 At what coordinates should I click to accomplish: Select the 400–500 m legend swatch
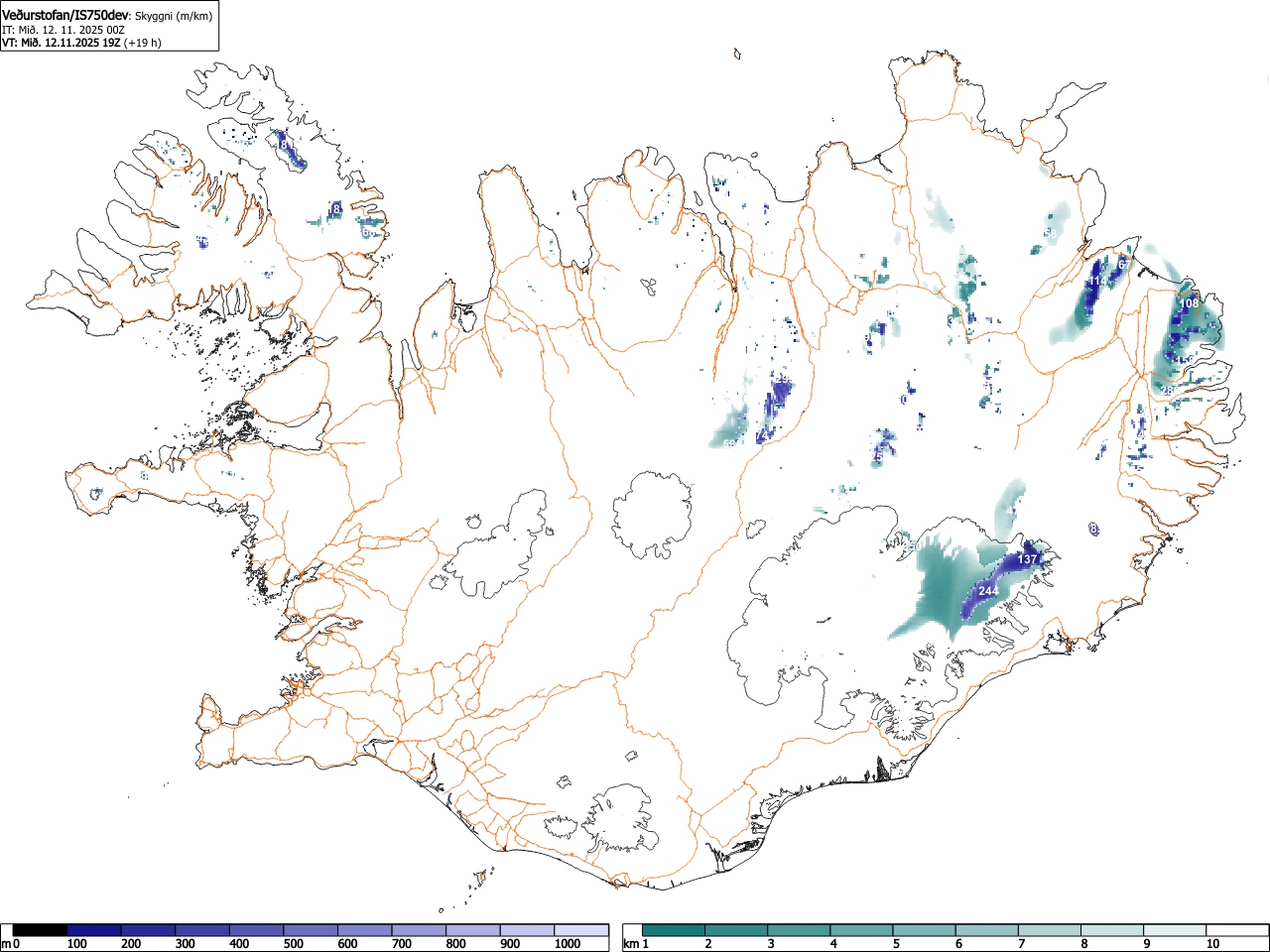tap(256, 930)
